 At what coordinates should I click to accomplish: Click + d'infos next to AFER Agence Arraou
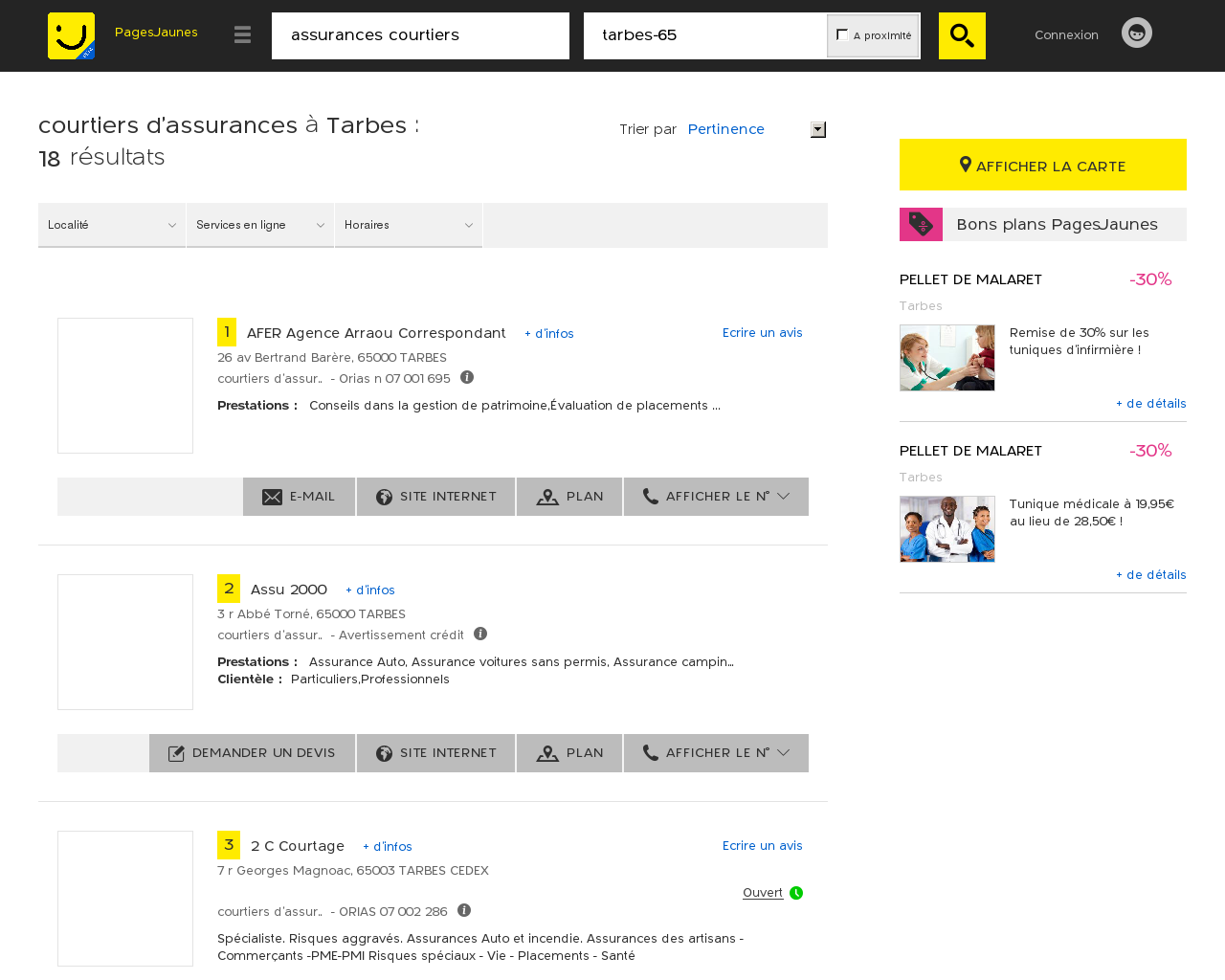549,333
